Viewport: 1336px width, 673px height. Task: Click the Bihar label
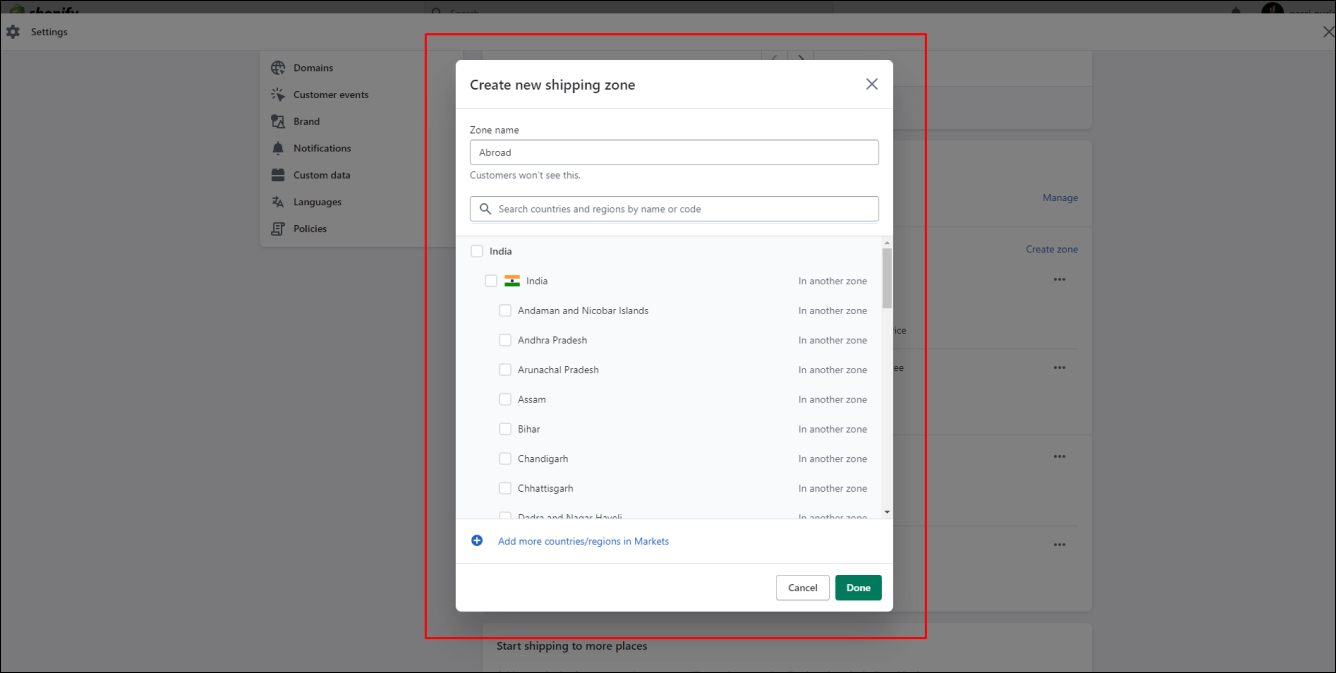(x=529, y=429)
